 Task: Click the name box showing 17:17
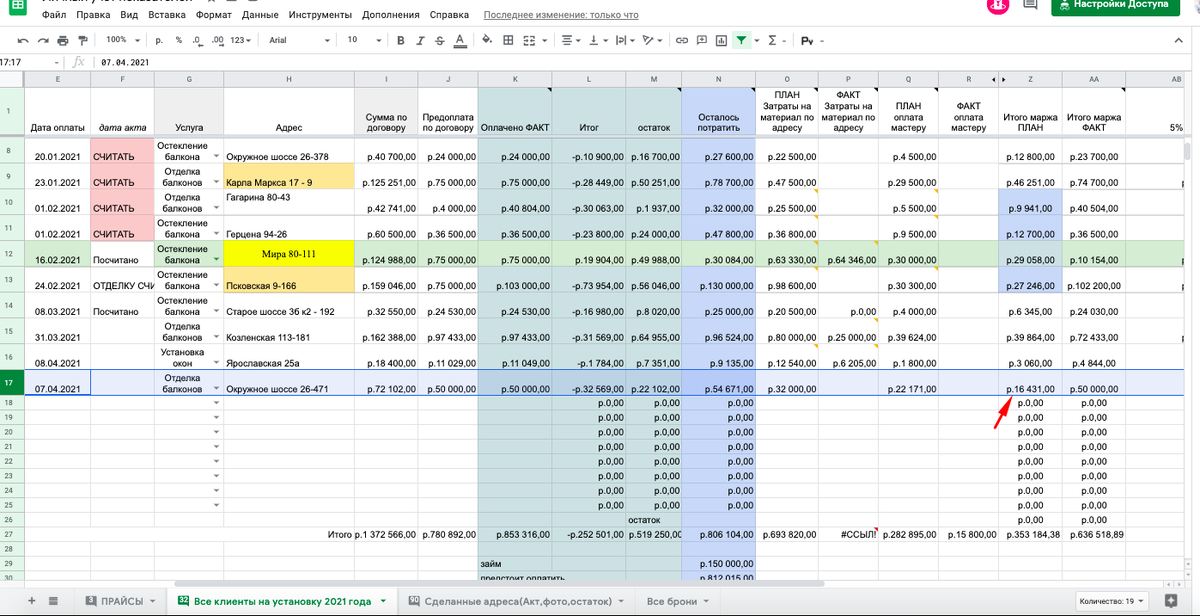[30, 62]
